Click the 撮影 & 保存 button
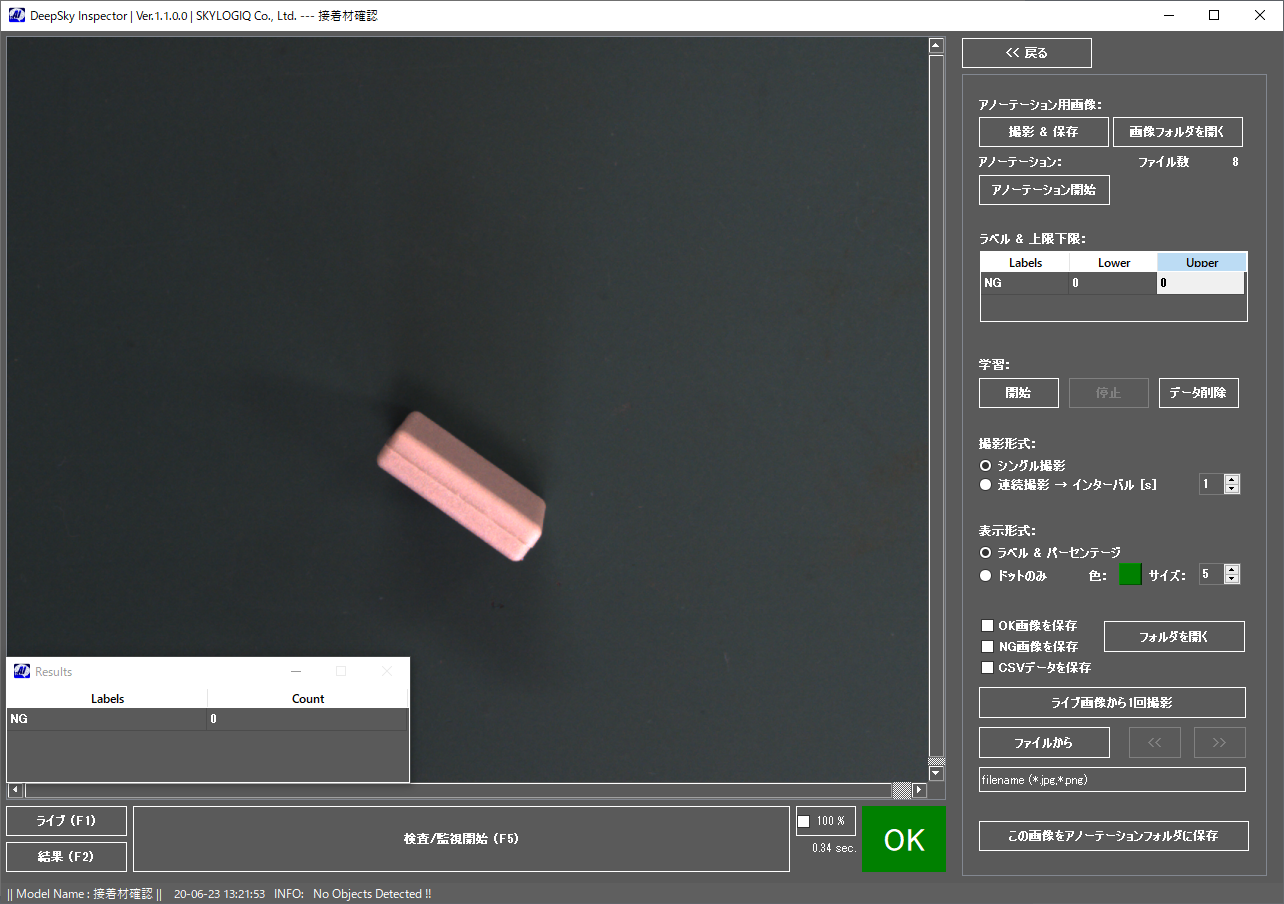Screen dimensions: 1284x904 click(x=1044, y=132)
